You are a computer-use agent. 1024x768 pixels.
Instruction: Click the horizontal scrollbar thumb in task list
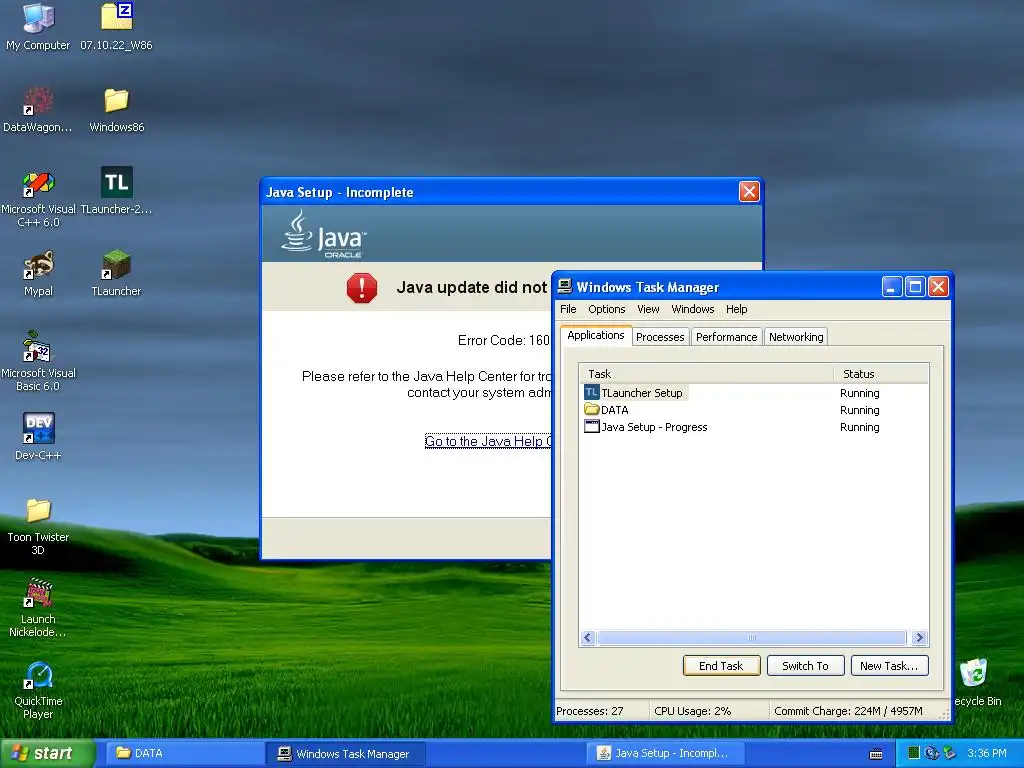point(752,637)
